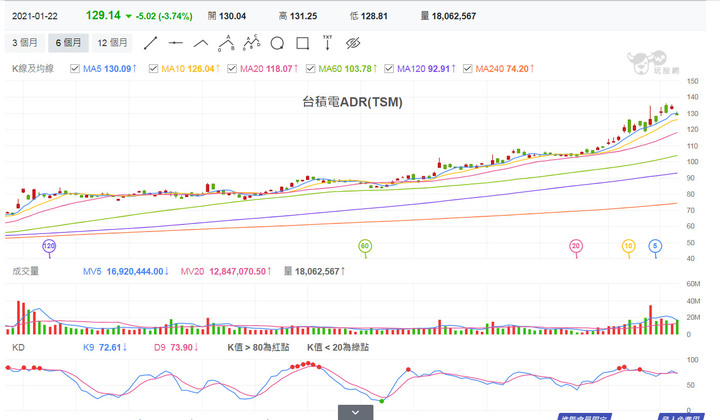Select the horizontal line drawing tool
The height and width of the screenshot is (420, 720).
175,43
